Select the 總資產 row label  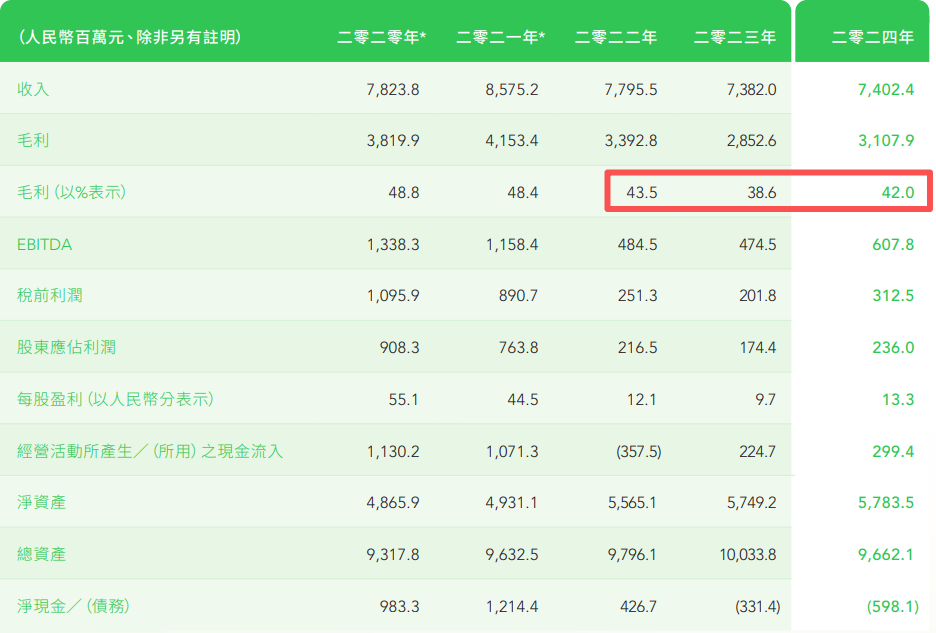(41, 554)
